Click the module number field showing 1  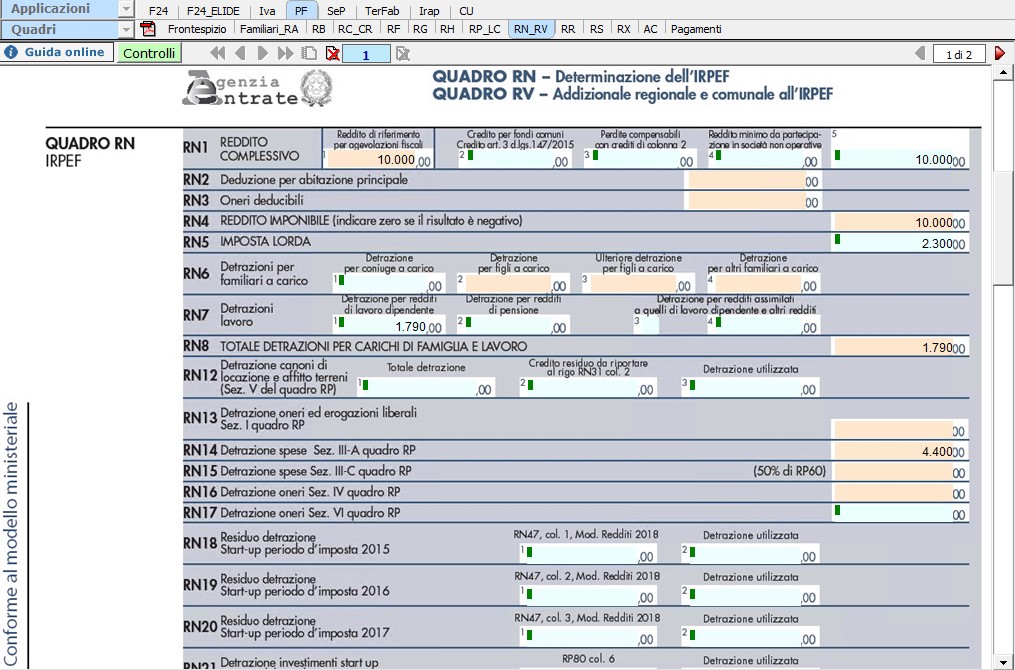(366, 54)
